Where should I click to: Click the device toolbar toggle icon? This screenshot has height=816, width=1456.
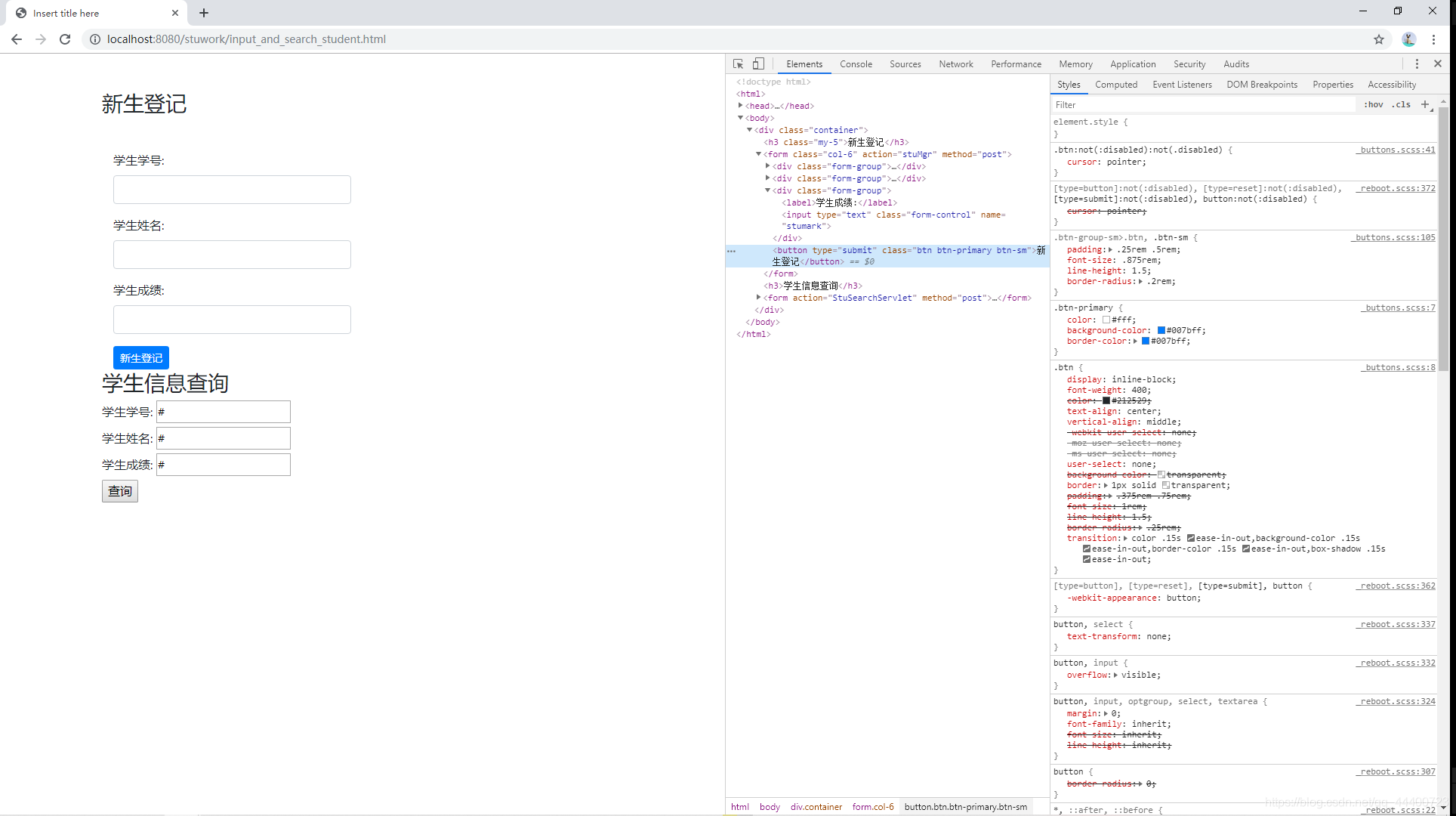(x=758, y=63)
